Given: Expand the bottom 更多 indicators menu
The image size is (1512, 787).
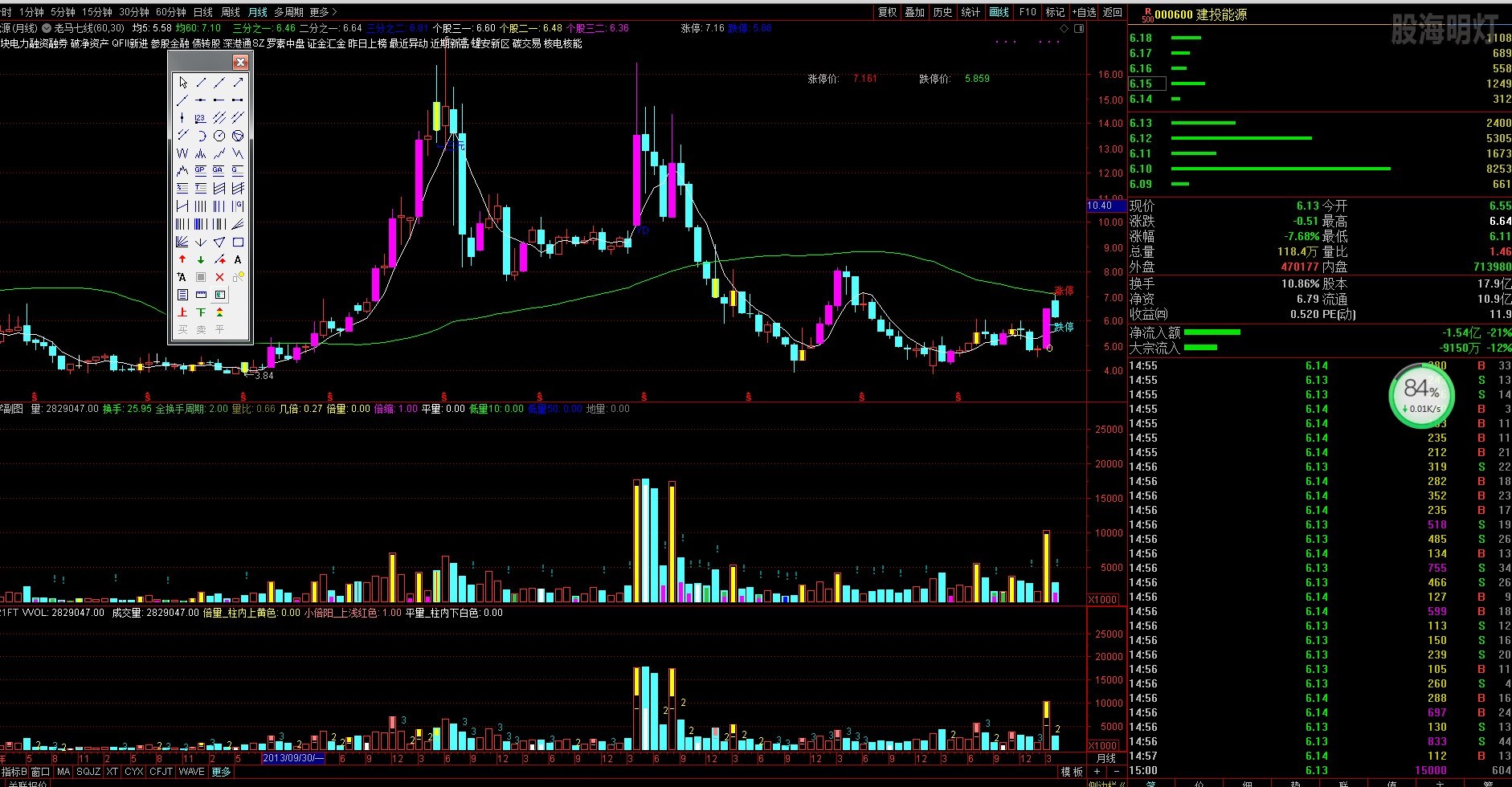Looking at the screenshot, I should point(222,772).
